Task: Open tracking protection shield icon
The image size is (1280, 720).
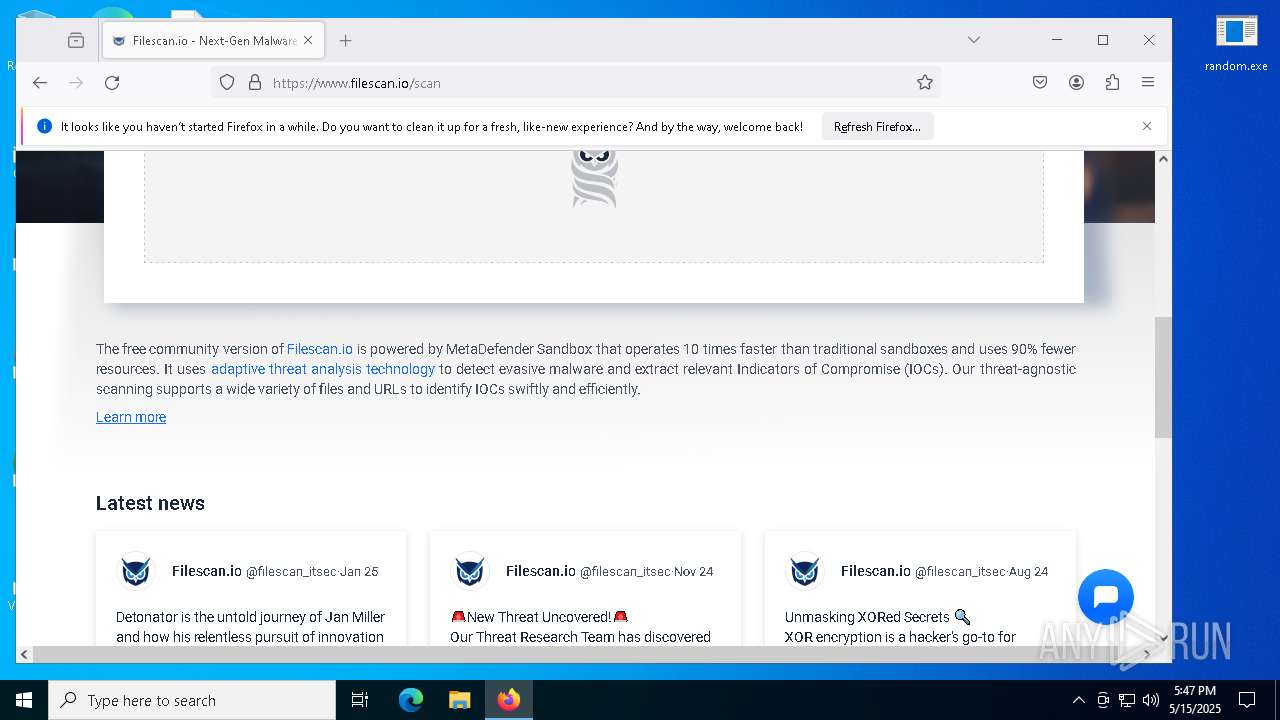Action: 227,83
